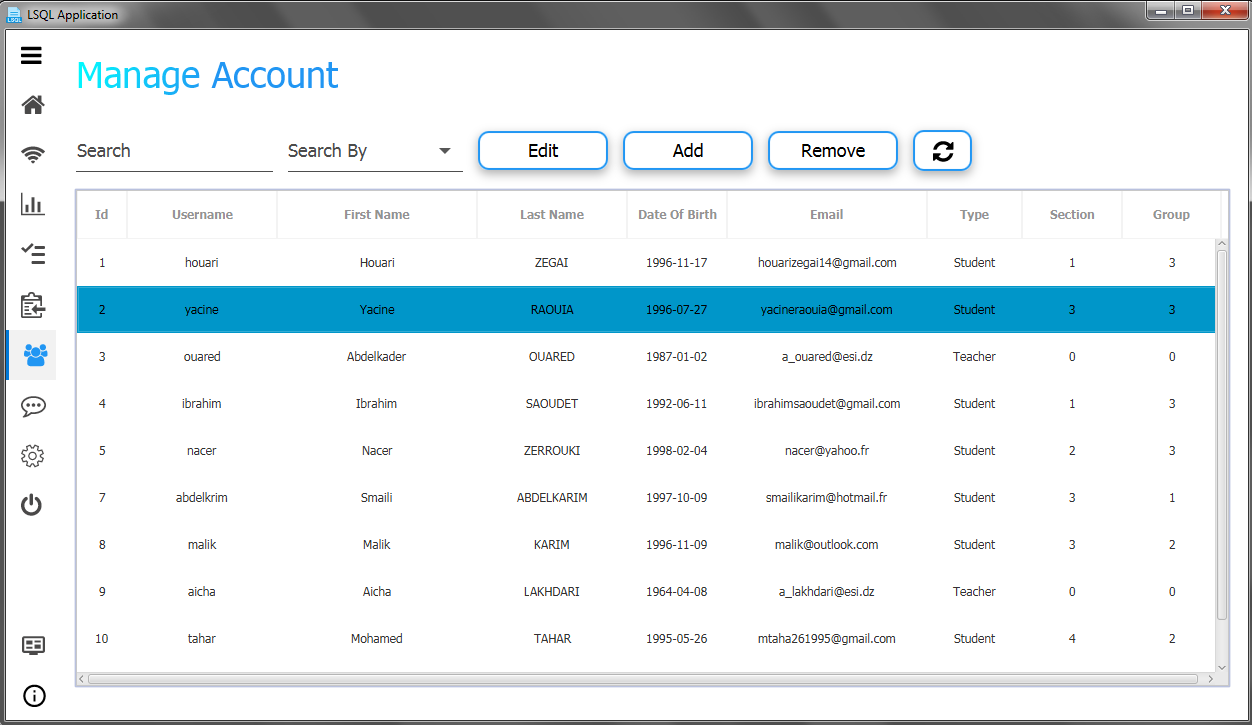Click date of birth 1964-04-08
The width and height of the screenshot is (1252, 725).
(x=677, y=592)
